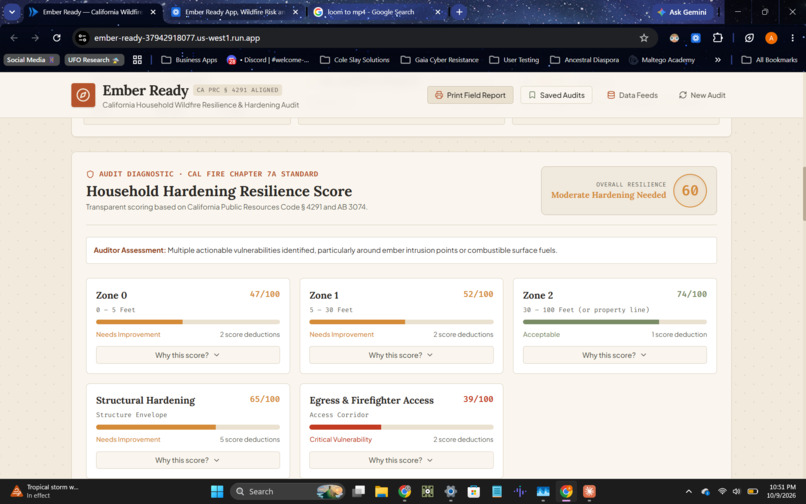This screenshot has width=806, height=504.
Task: Open the tab search dropdown arrow
Action: point(12,12)
